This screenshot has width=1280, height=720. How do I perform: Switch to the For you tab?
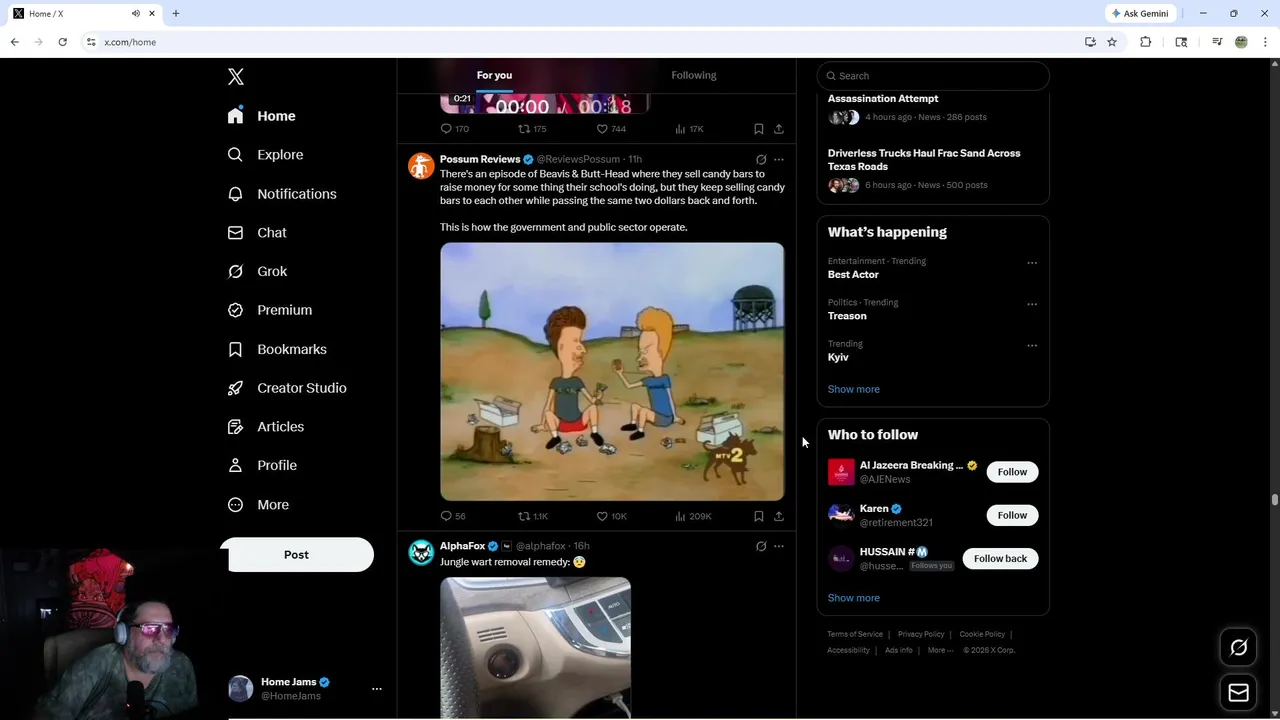point(494,75)
